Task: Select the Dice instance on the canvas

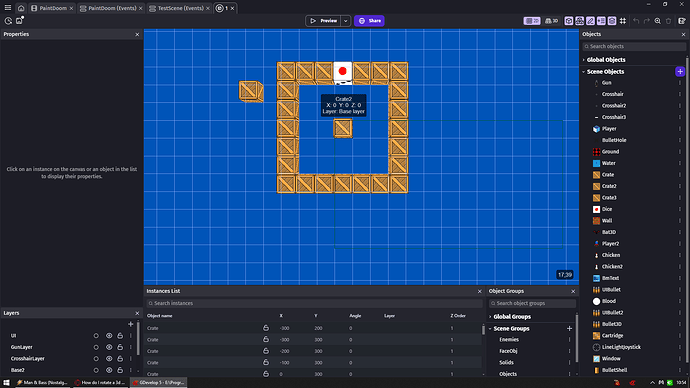Action: click(x=343, y=72)
